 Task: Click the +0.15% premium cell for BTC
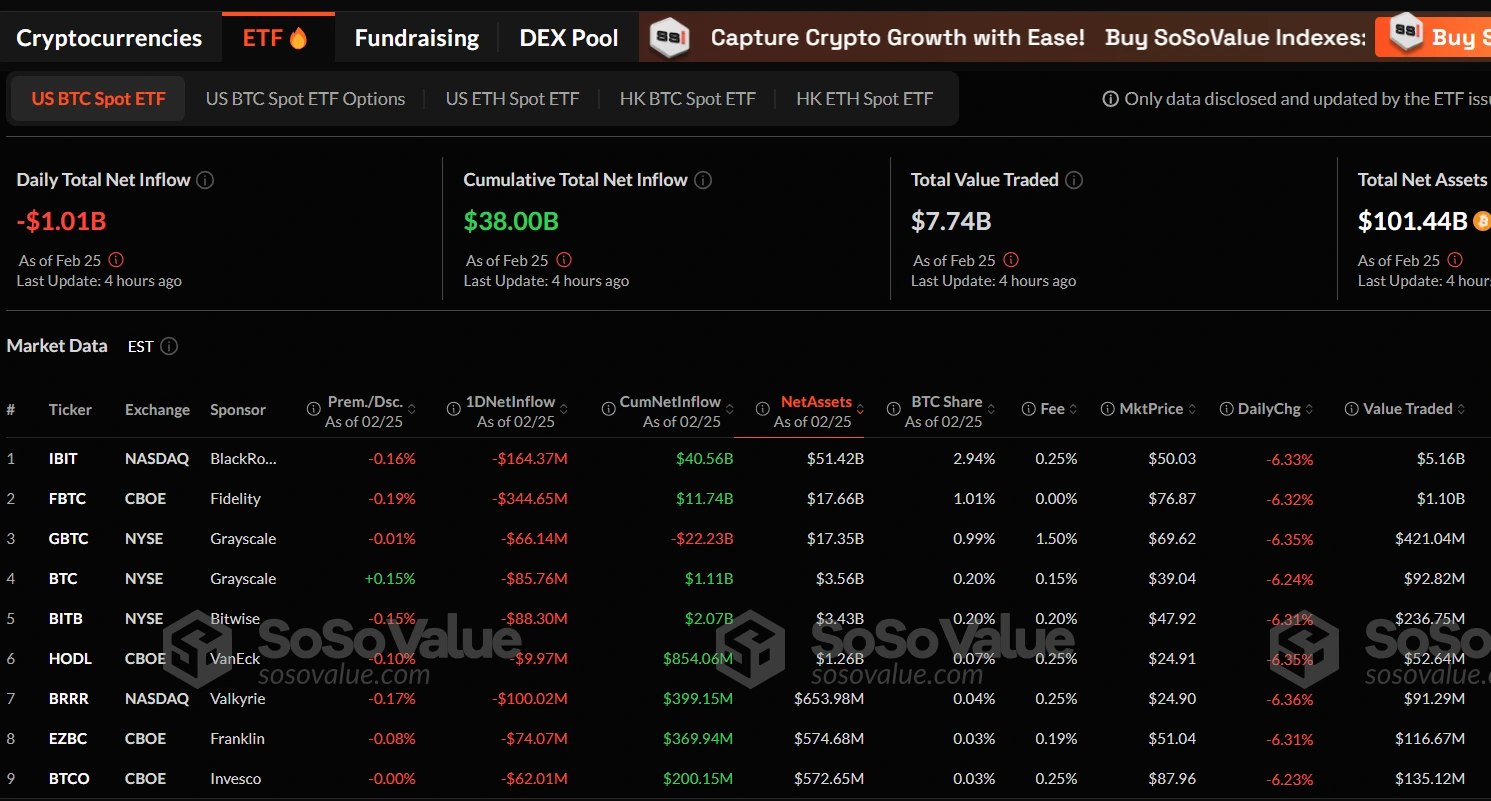click(390, 579)
